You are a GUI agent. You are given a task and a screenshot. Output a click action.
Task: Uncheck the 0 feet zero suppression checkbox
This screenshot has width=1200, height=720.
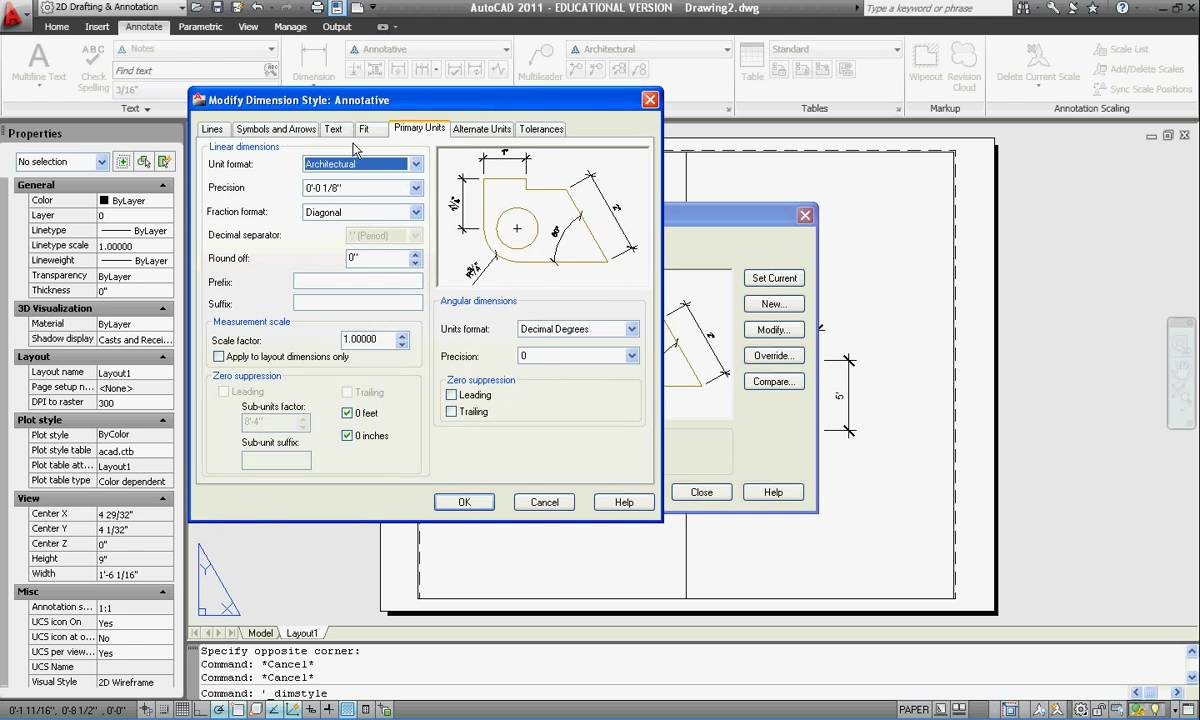(x=347, y=413)
